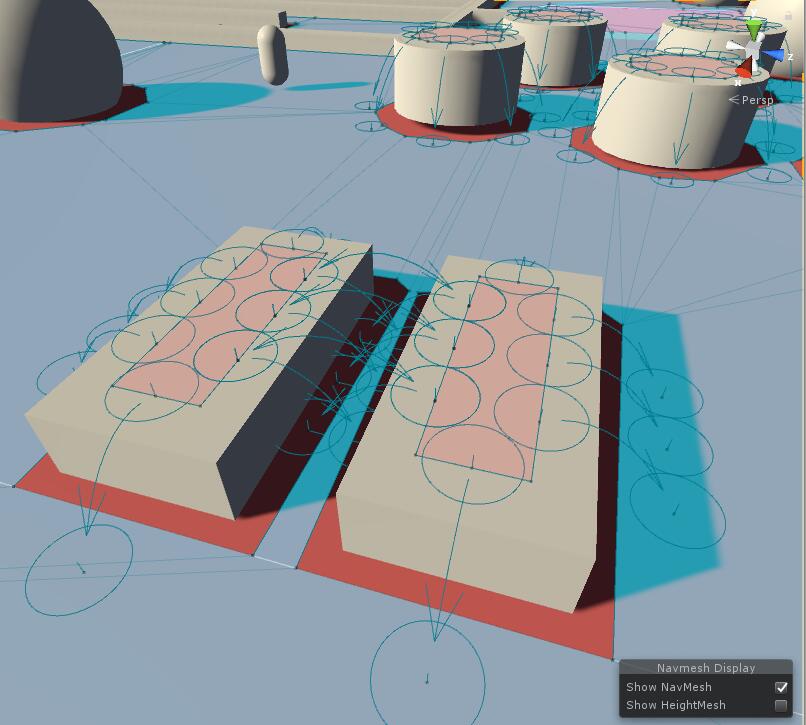Click the green Y axis cone on gizmo

tap(754, 29)
